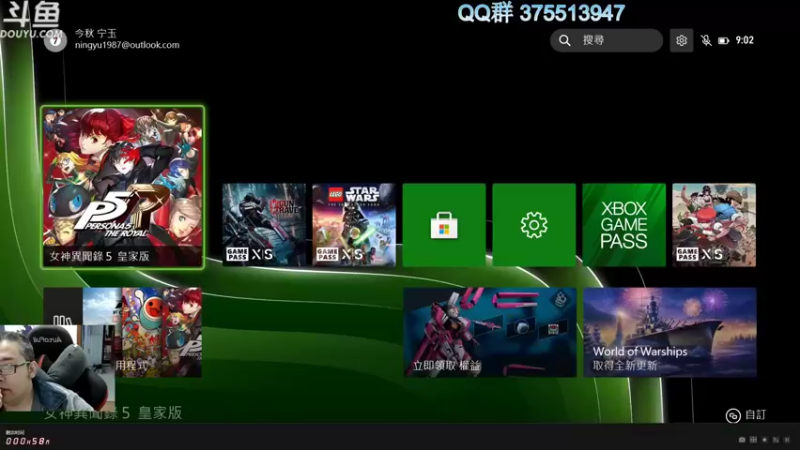Screen dimensions: 800x450
Task: Open LEGO Star Wars game tile
Action: point(354,224)
